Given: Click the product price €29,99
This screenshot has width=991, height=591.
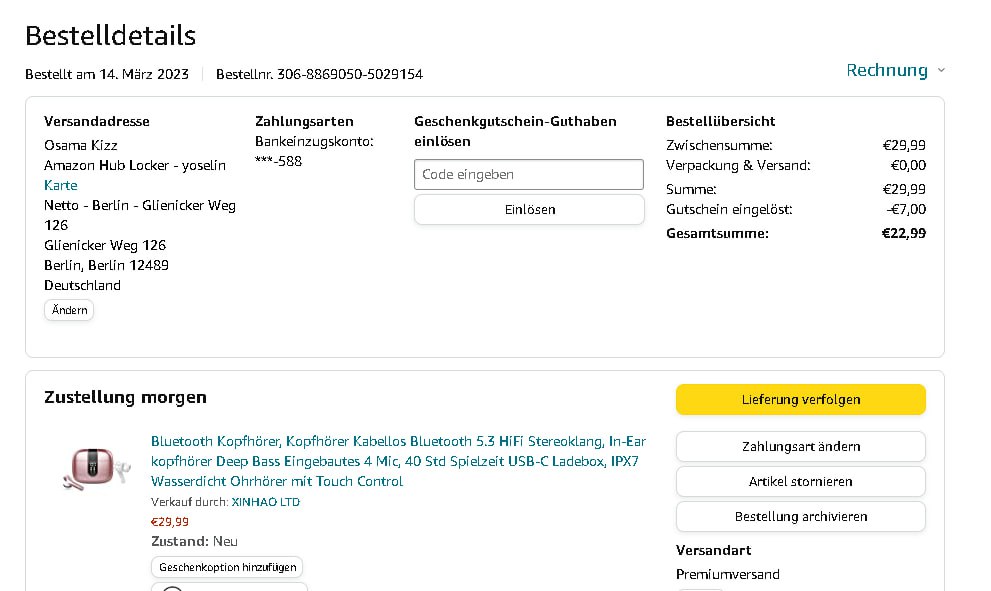Looking at the screenshot, I should click(169, 521).
